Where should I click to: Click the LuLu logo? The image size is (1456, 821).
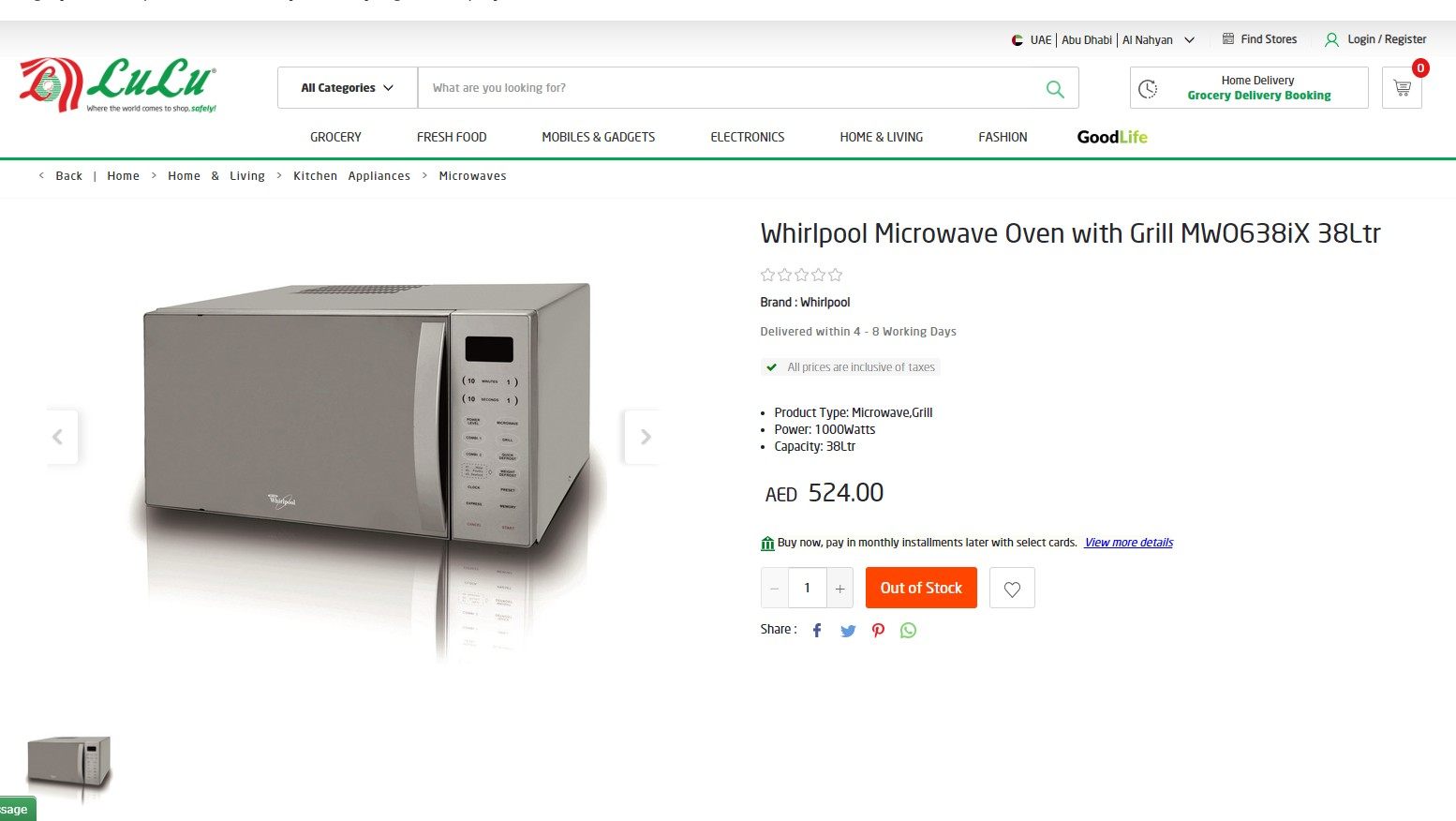point(118,85)
